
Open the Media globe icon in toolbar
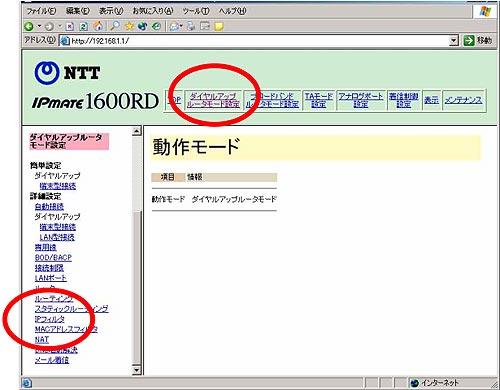[x=143, y=26]
